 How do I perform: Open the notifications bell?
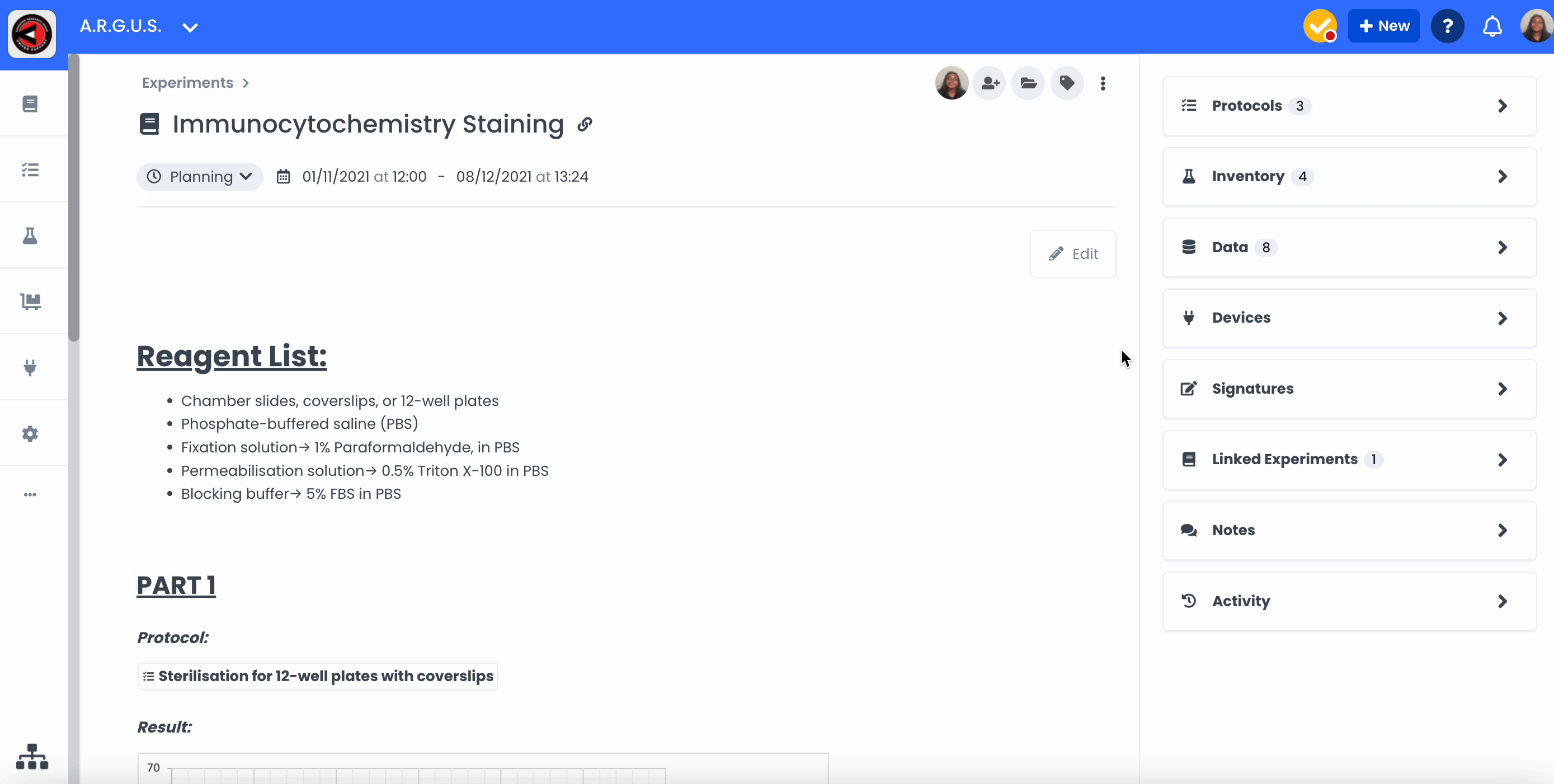tap(1492, 26)
